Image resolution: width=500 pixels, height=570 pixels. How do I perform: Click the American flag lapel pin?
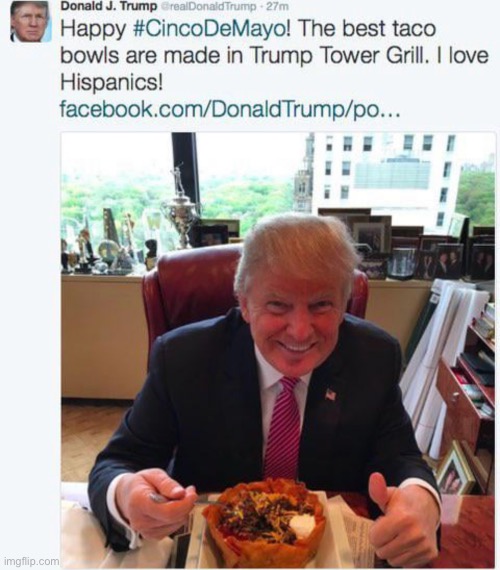click(x=330, y=394)
